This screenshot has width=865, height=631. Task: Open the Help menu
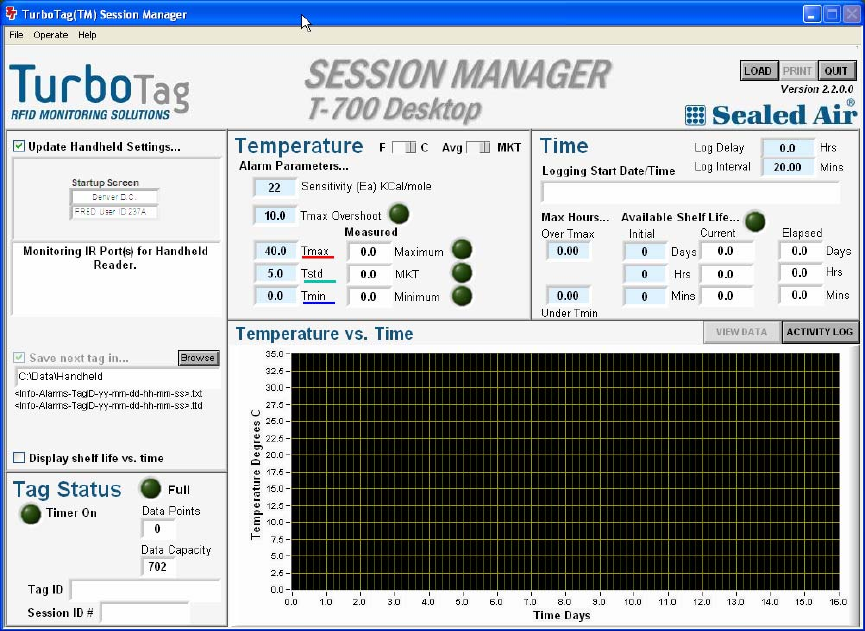pos(87,35)
